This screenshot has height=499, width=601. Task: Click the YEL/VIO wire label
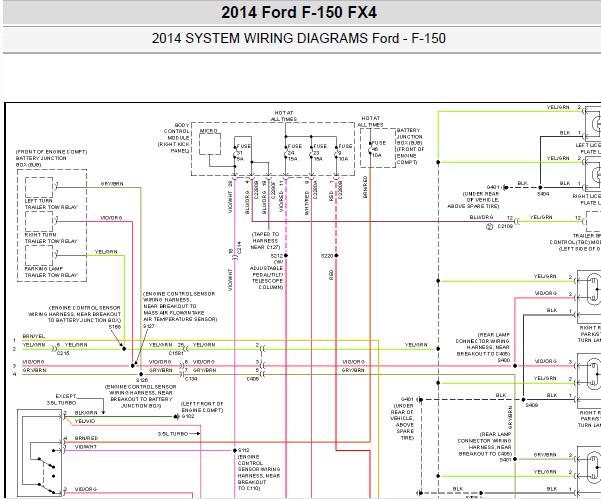[85, 421]
